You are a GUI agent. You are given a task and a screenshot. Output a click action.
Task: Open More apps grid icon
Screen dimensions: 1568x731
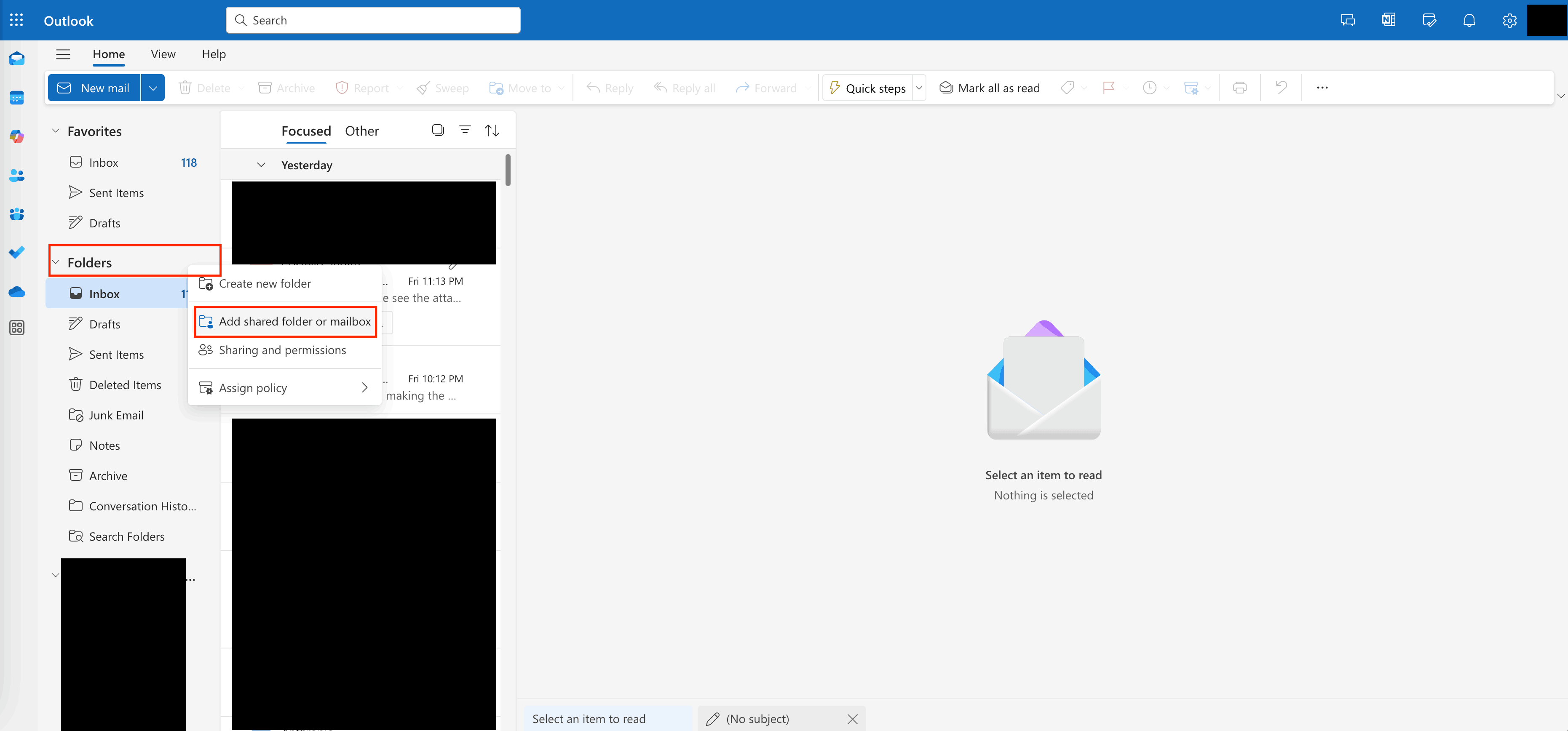(17, 328)
